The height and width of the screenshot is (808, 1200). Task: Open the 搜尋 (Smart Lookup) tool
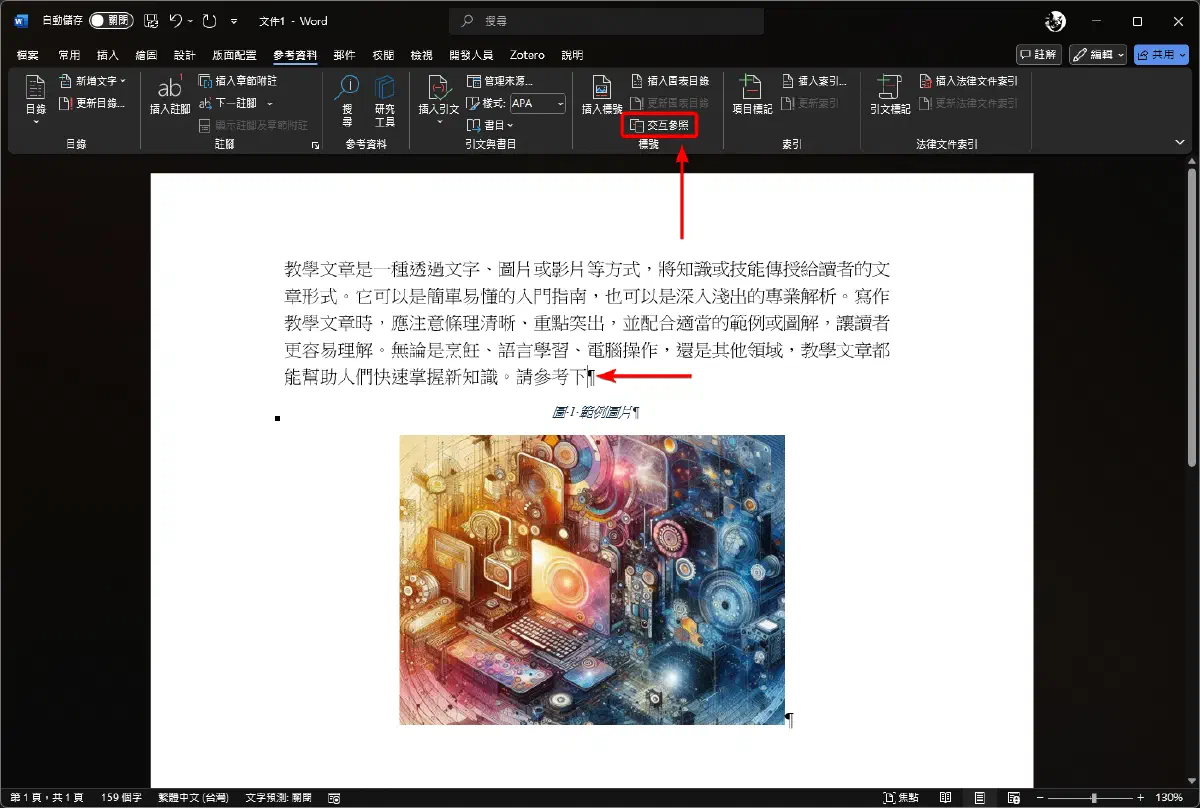(347, 99)
